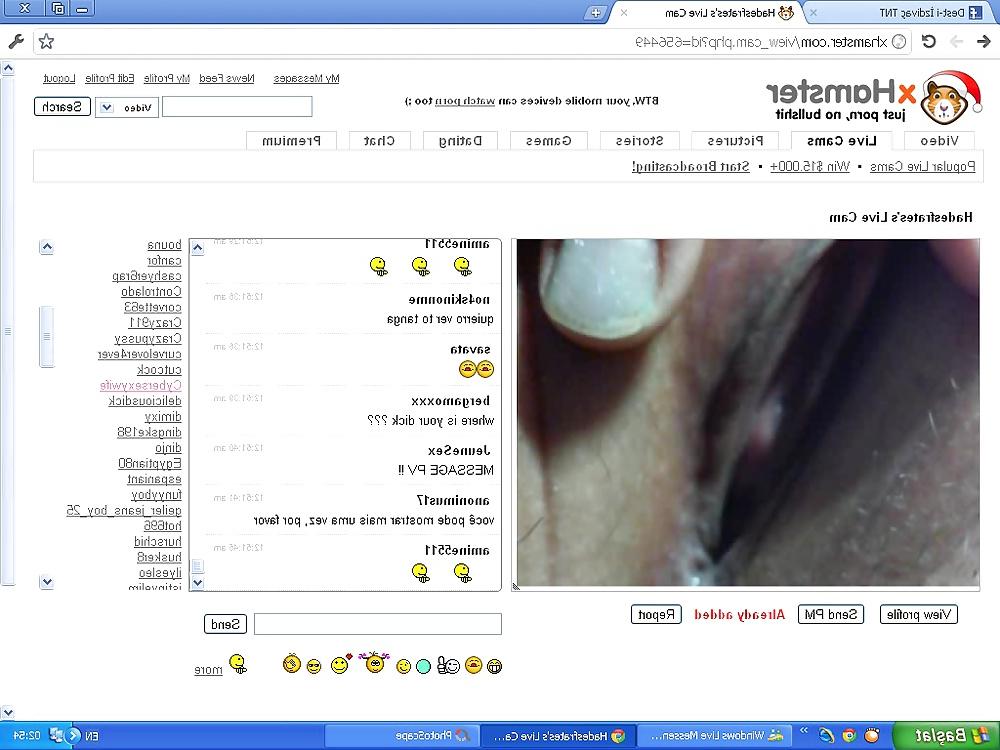Click the chat Send button
This screenshot has width=1000, height=750.
point(225,624)
